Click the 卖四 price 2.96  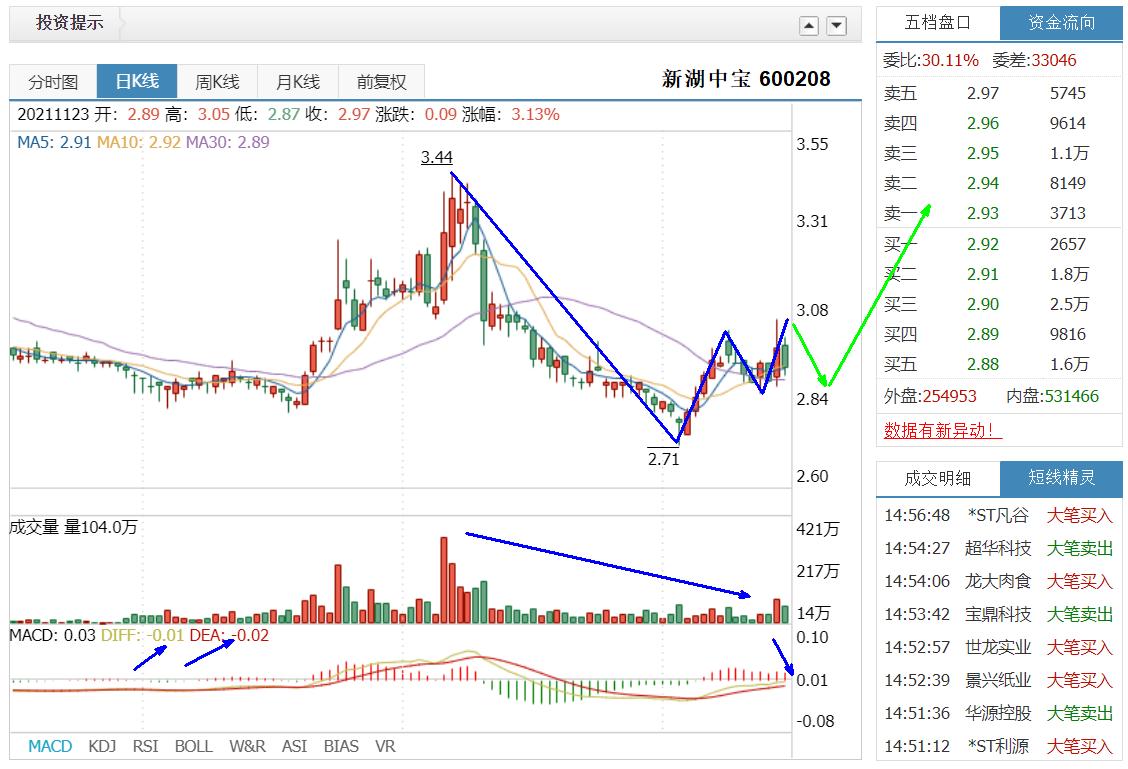click(983, 123)
